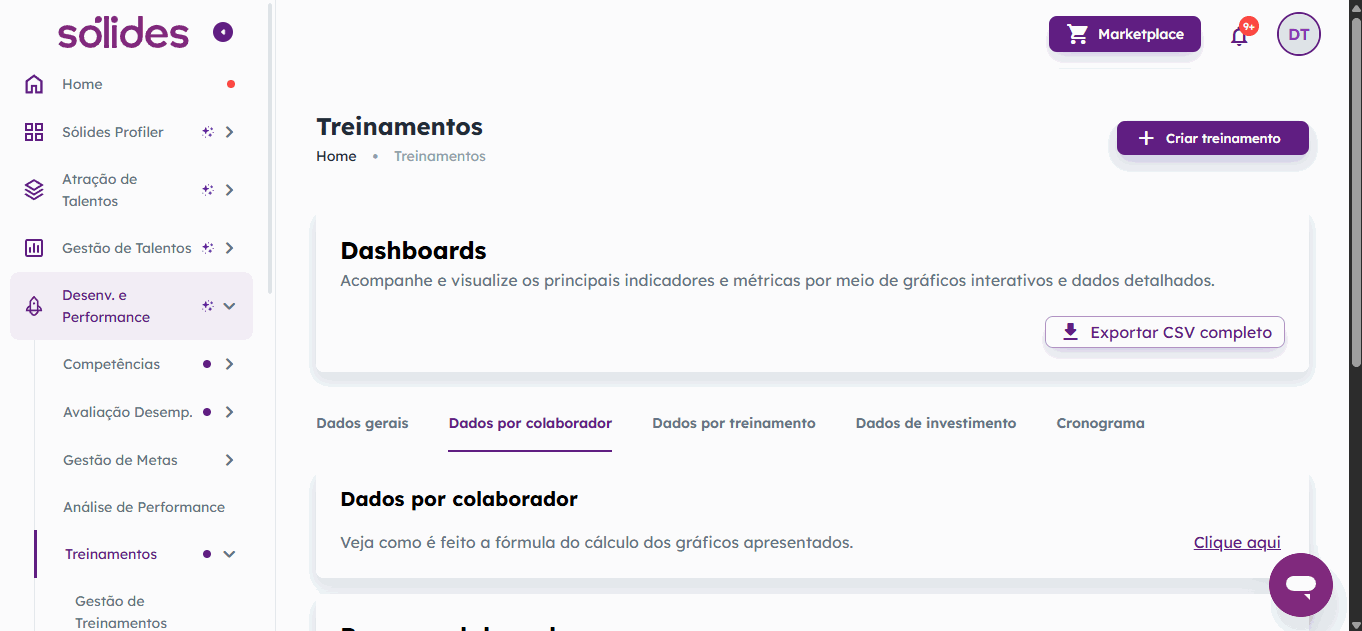Screen dimensions: 1362x631
Task: Expand the Sólides Profiler chevron
Action: click(x=229, y=132)
